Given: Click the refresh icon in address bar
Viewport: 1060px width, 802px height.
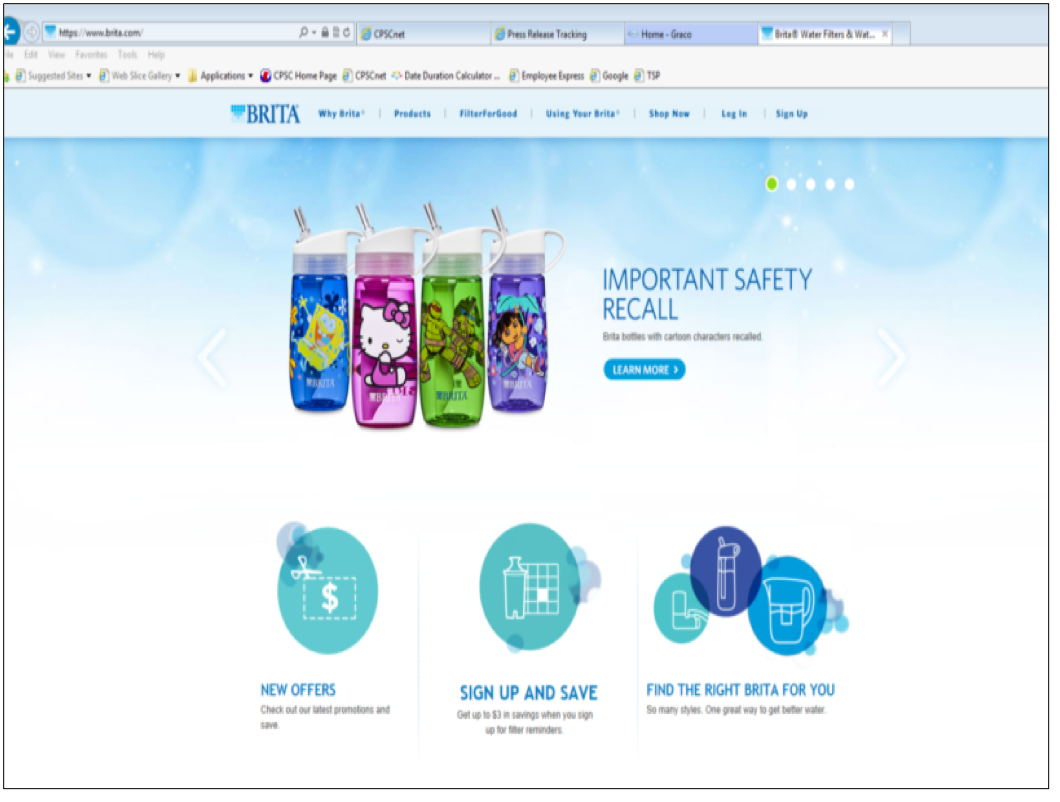Looking at the screenshot, I should (348, 32).
